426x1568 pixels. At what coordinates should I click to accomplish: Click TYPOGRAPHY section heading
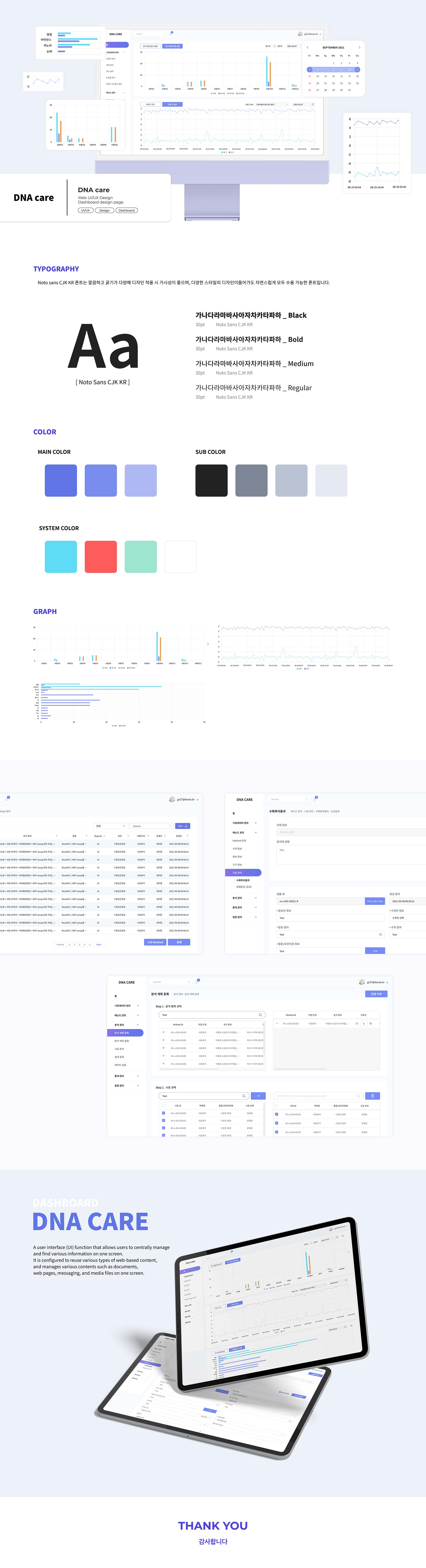click(56, 269)
